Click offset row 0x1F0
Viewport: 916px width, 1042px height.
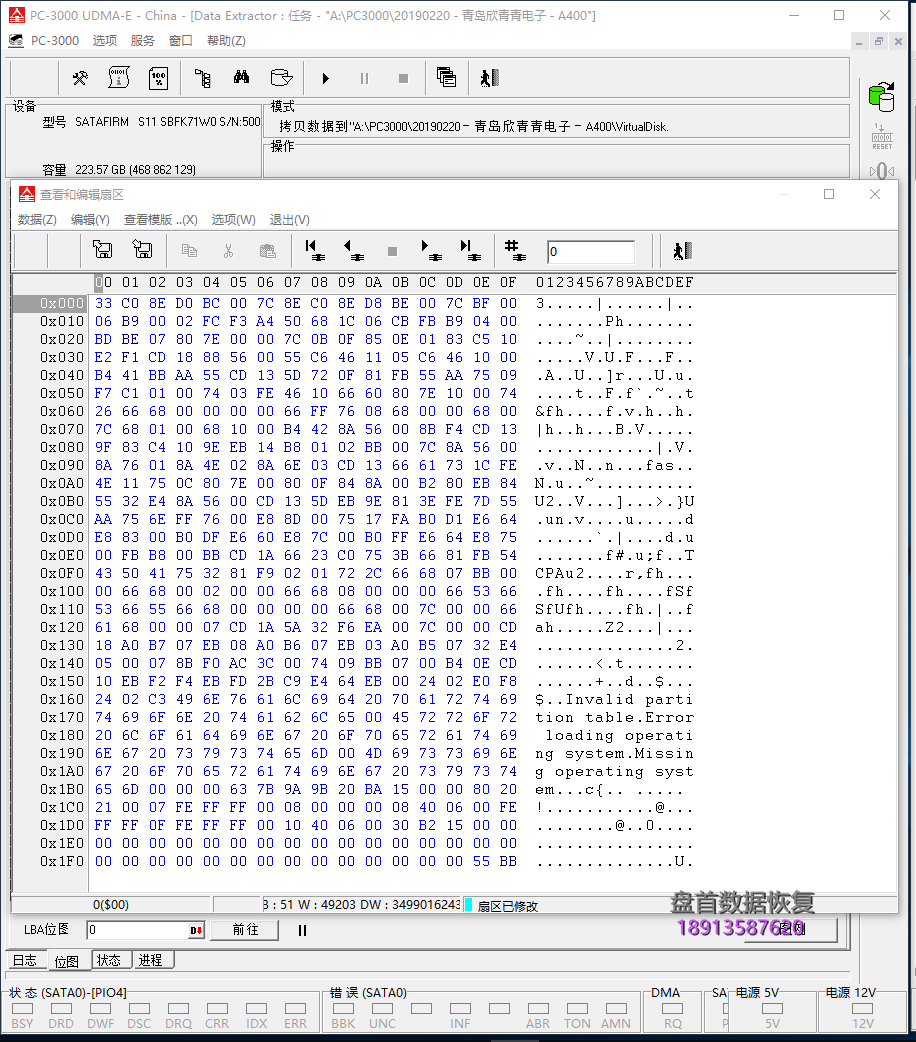pyautogui.click(x=62, y=861)
